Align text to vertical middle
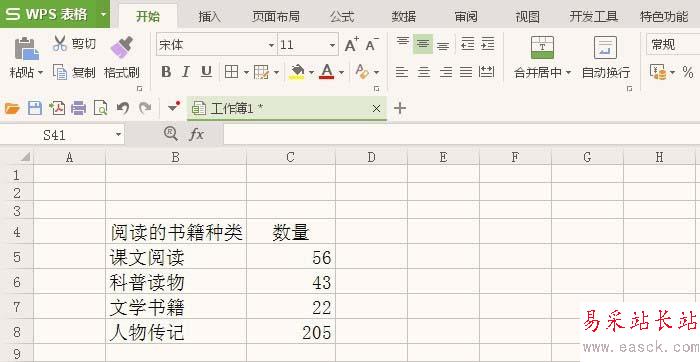Viewport: 700px width, 362px height. (x=423, y=44)
